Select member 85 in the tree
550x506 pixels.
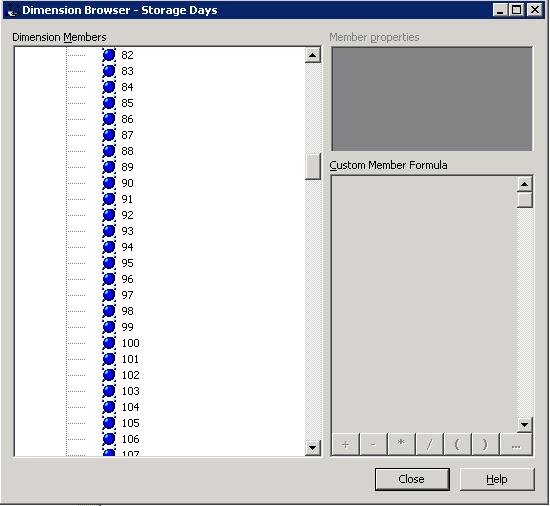click(127, 103)
